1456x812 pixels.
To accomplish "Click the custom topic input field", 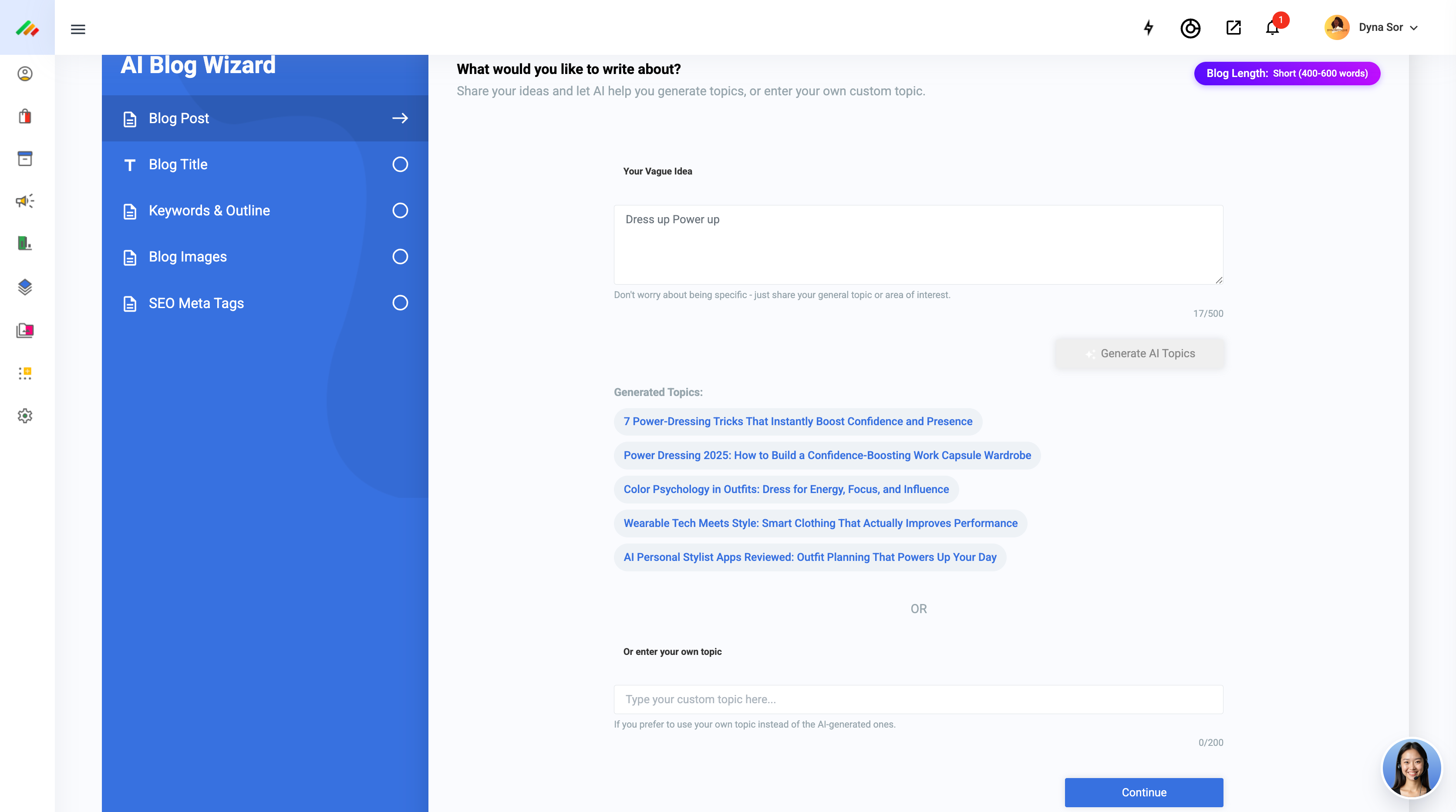I will coord(918,700).
